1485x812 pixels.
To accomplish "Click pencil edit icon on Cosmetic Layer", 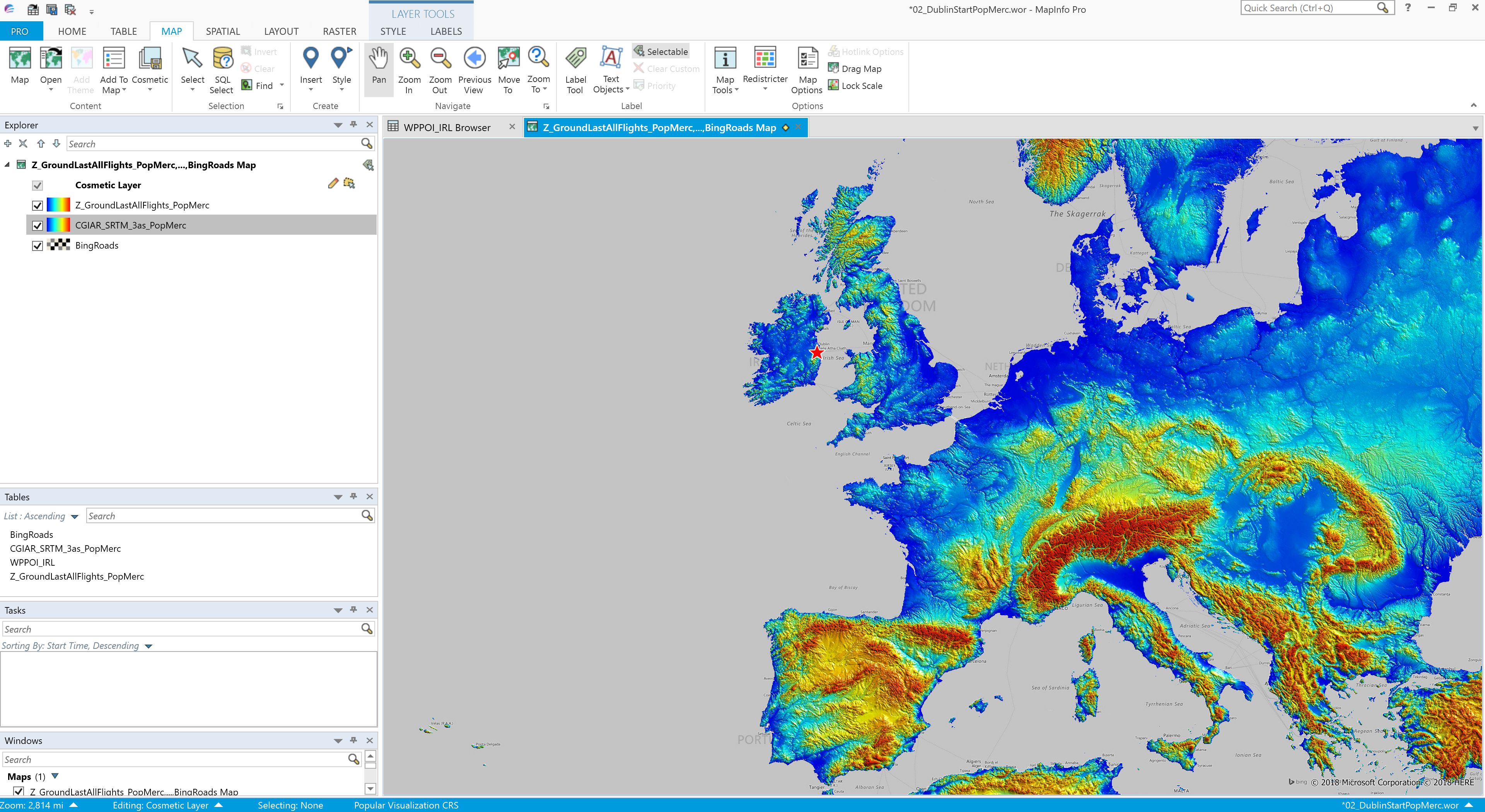I will (x=333, y=184).
